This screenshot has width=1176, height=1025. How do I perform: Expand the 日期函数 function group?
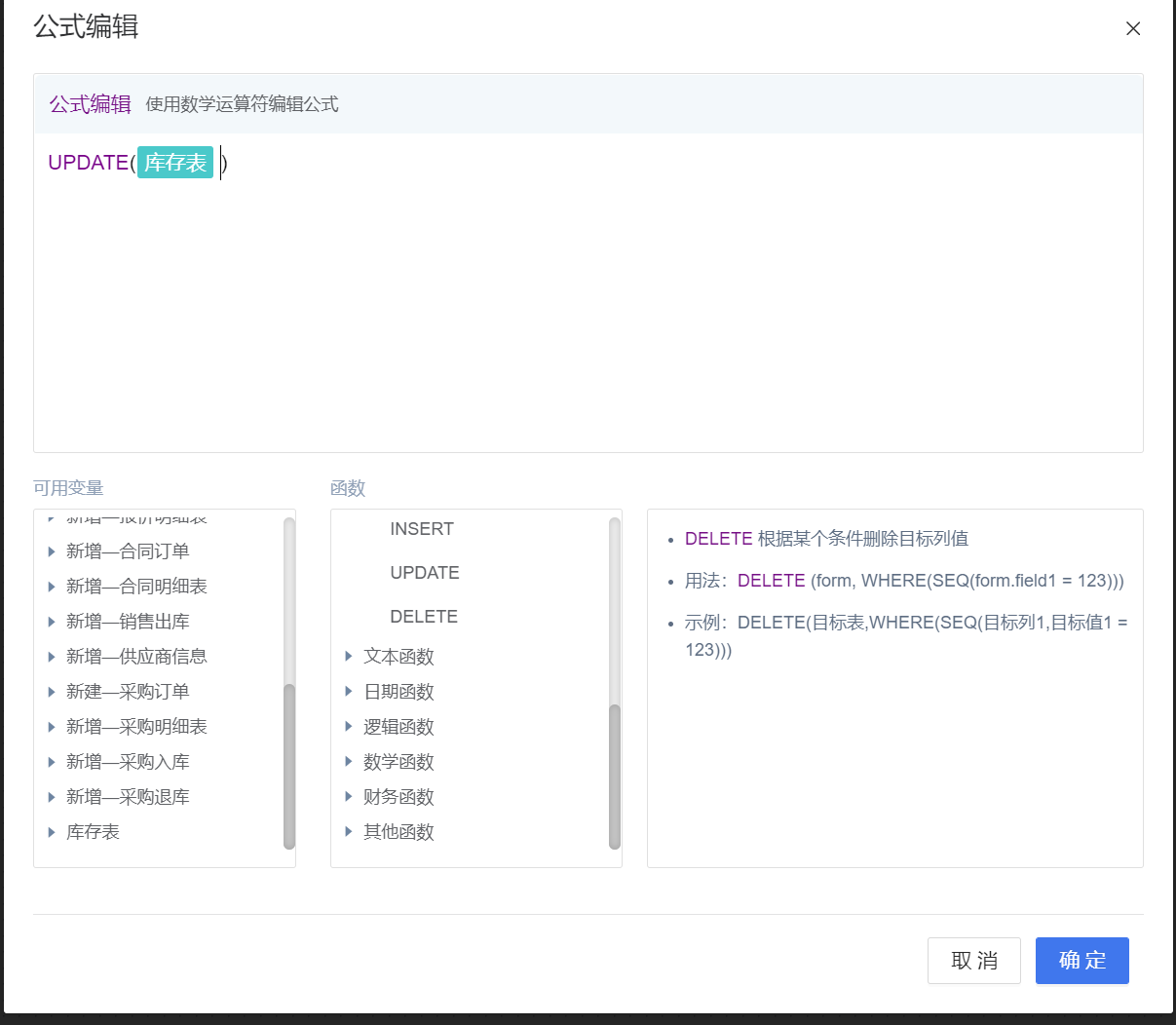click(349, 692)
